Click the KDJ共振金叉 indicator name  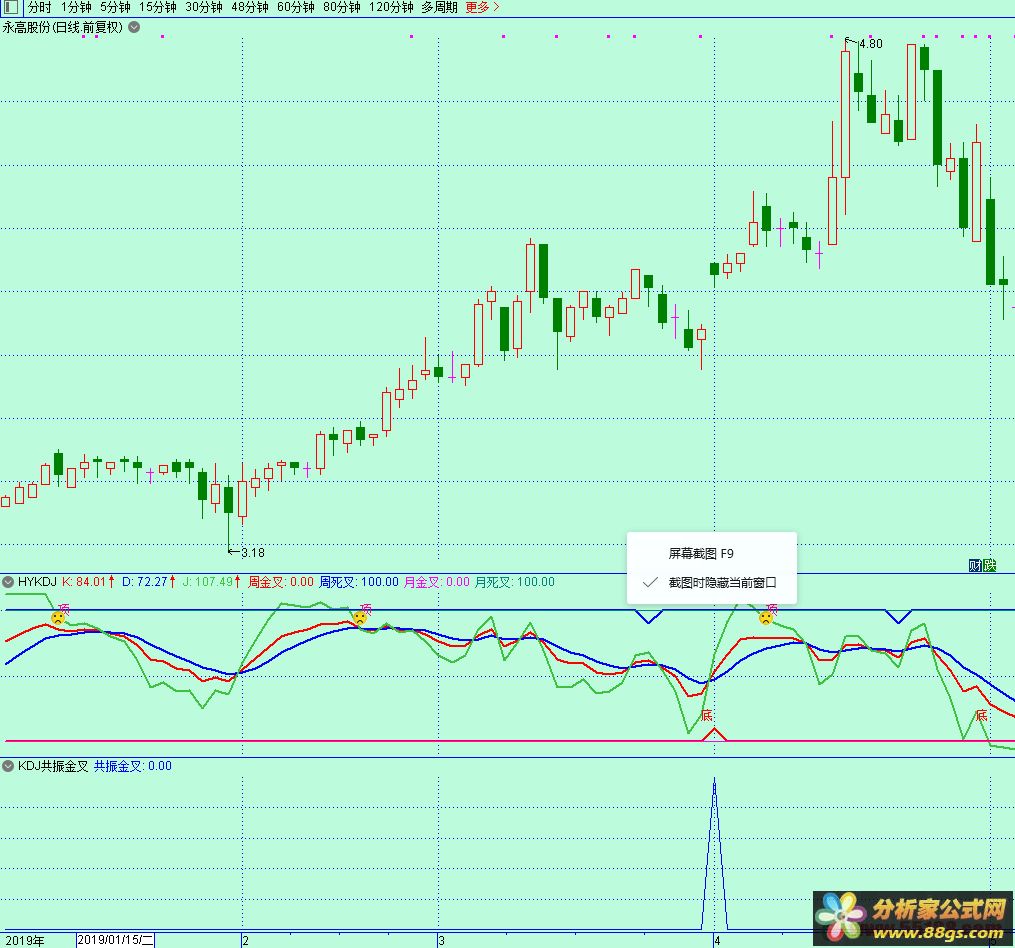point(52,766)
